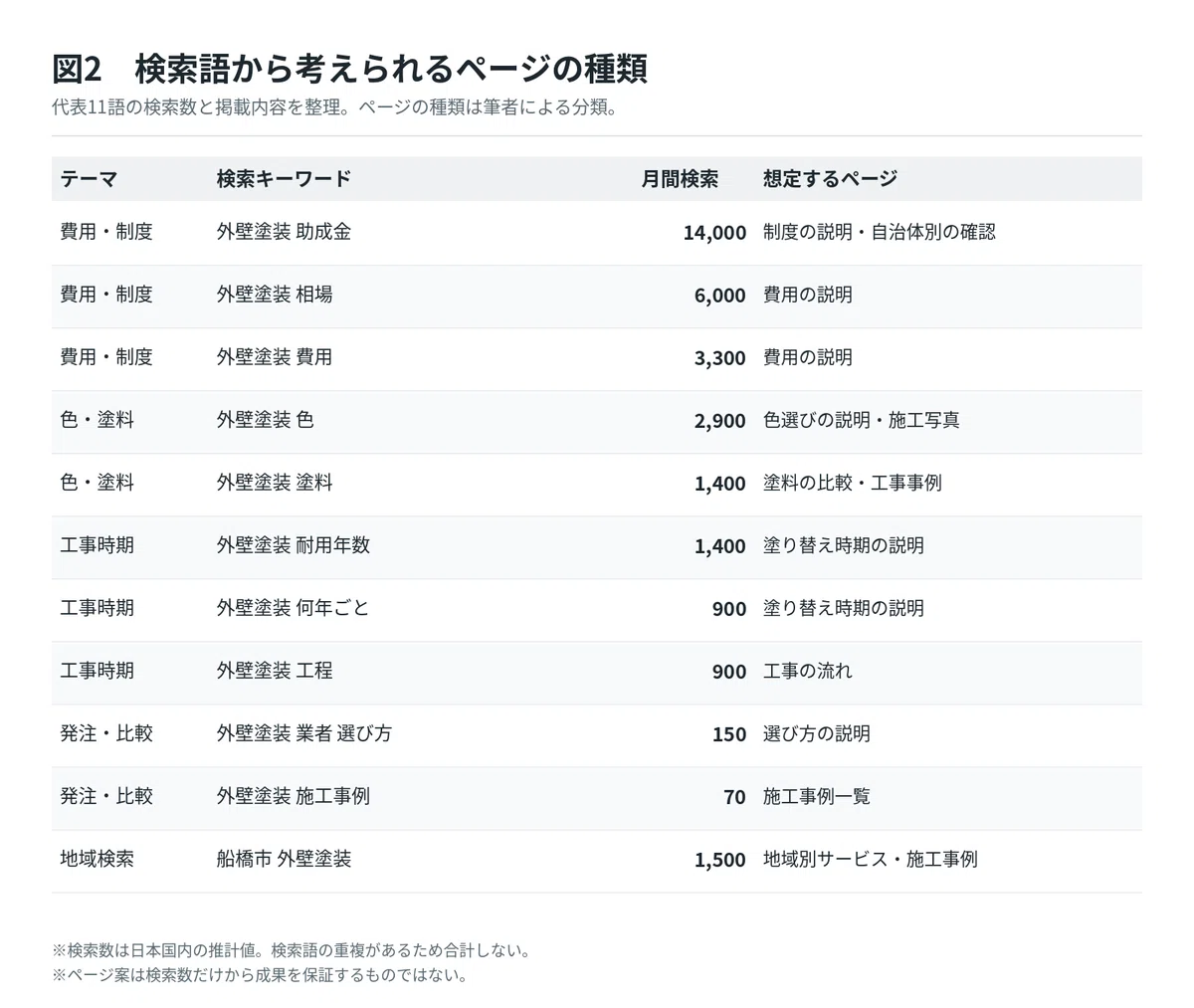Click the 検索キーワード column header

284,179
